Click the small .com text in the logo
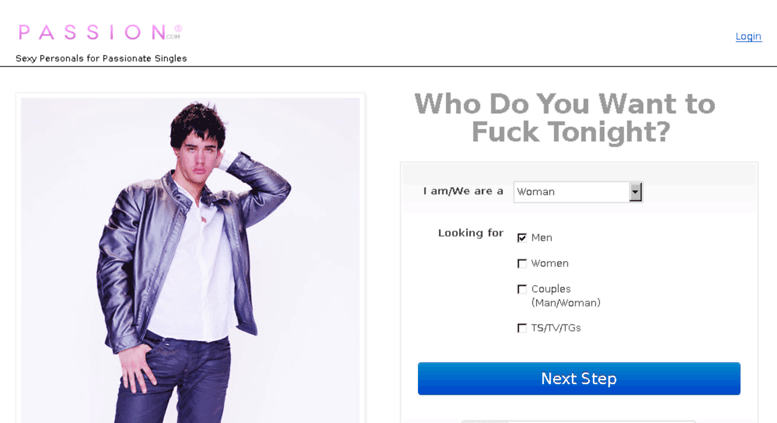Screen dimensions: 777x423 pos(173,37)
